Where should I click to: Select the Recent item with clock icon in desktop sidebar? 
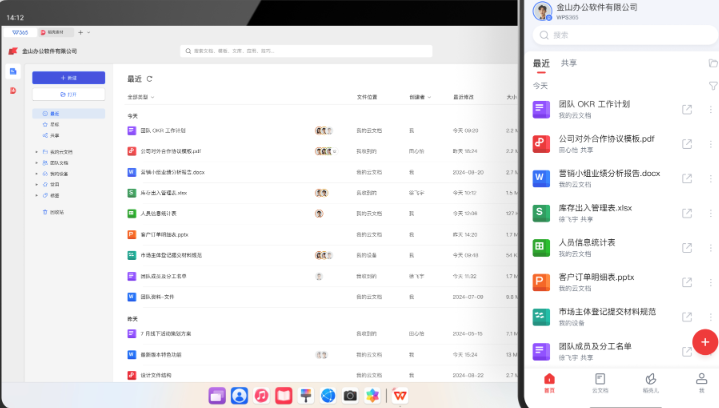(x=68, y=113)
